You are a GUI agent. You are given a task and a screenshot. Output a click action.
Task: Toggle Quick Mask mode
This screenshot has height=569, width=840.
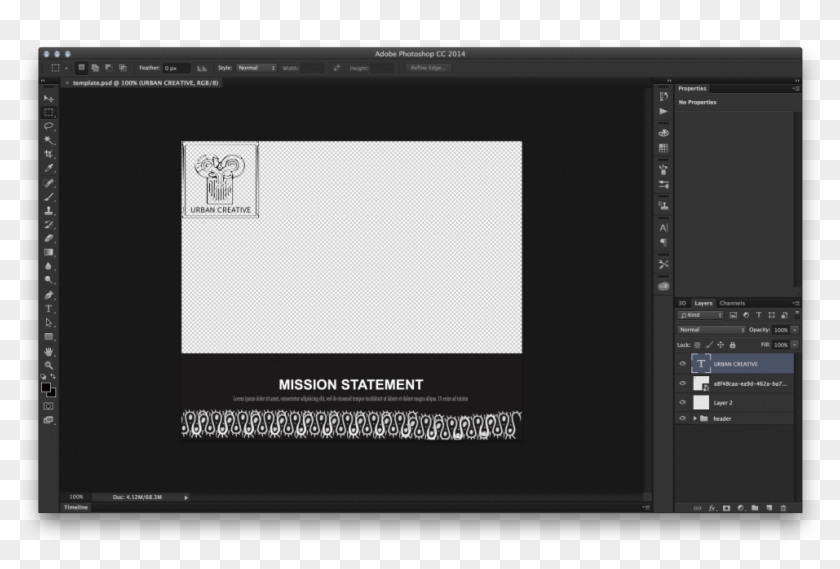[x=49, y=407]
